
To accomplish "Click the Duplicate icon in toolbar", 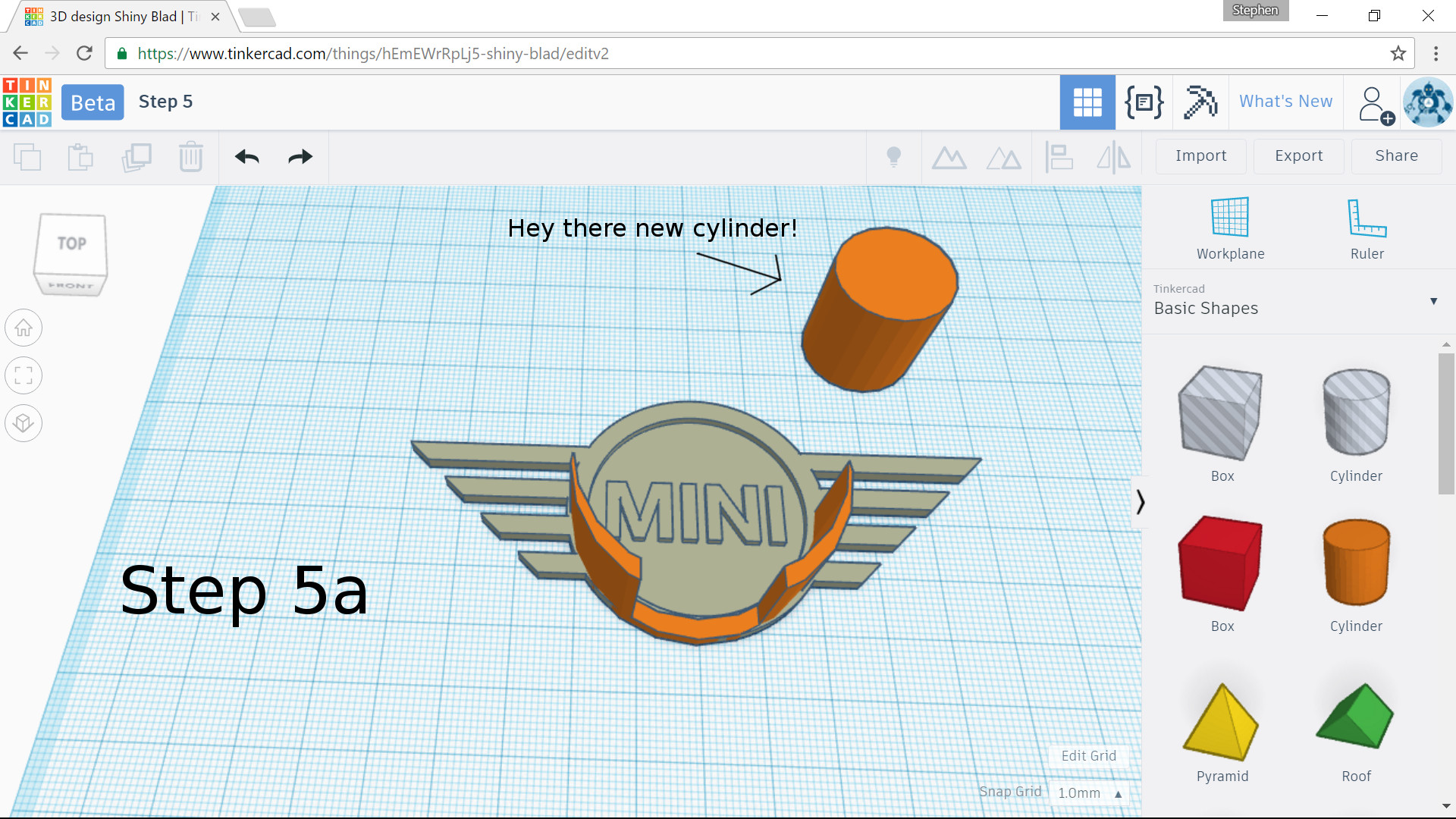I will click(x=136, y=157).
